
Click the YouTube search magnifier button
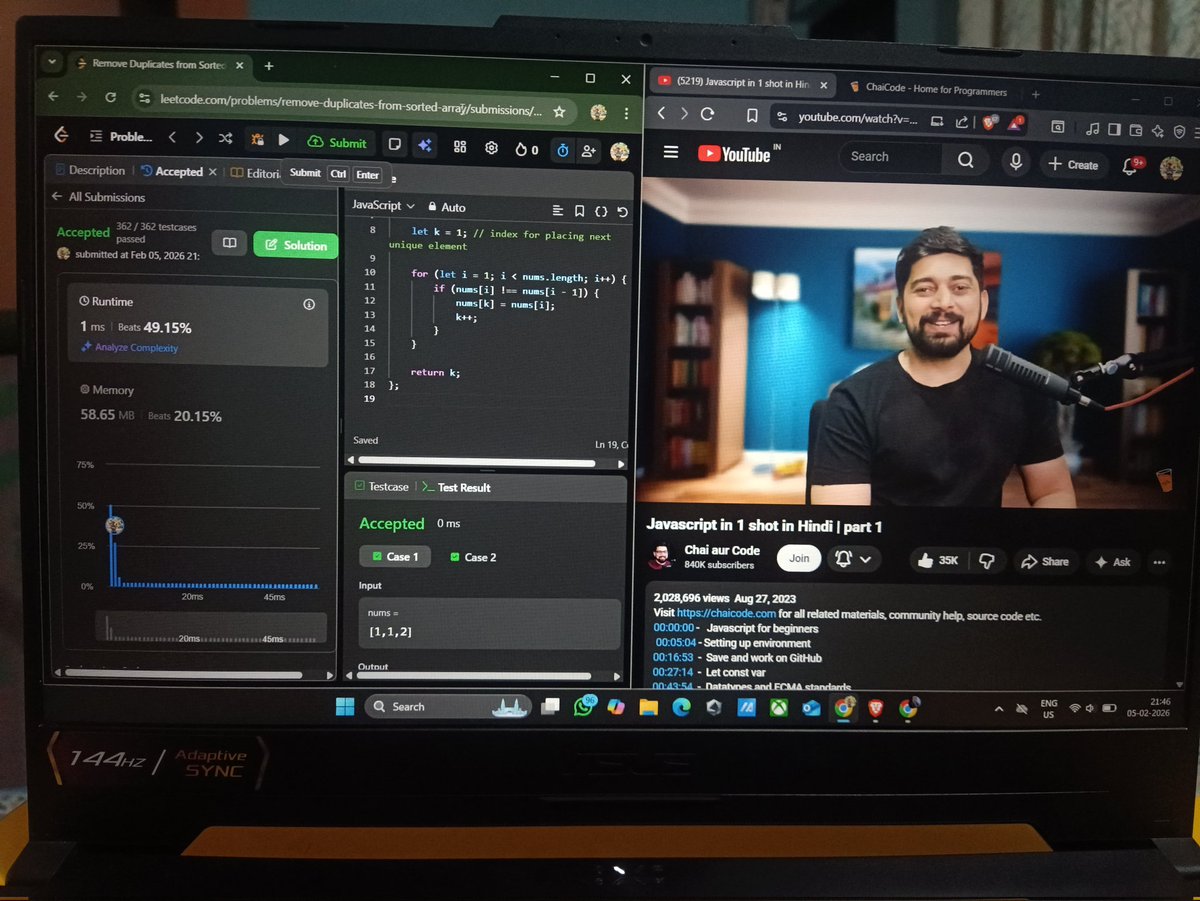[x=965, y=160]
